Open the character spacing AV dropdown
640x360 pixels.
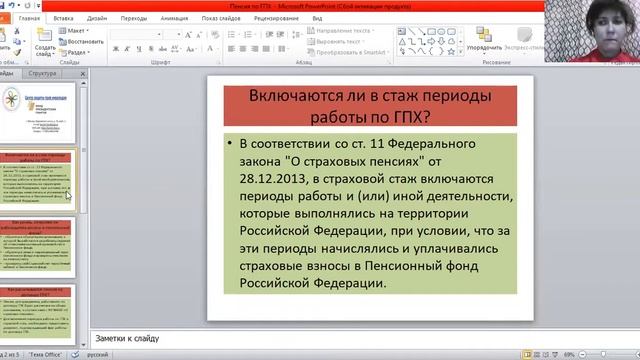[176, 49]
